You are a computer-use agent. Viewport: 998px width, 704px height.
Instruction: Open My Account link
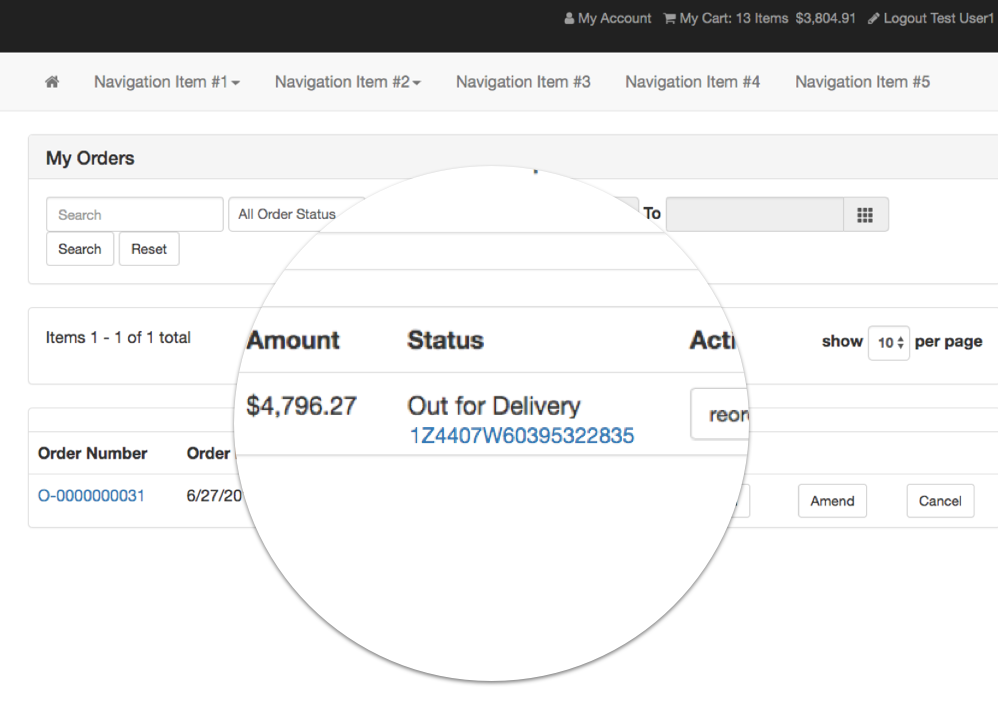(x=608, y=18)
